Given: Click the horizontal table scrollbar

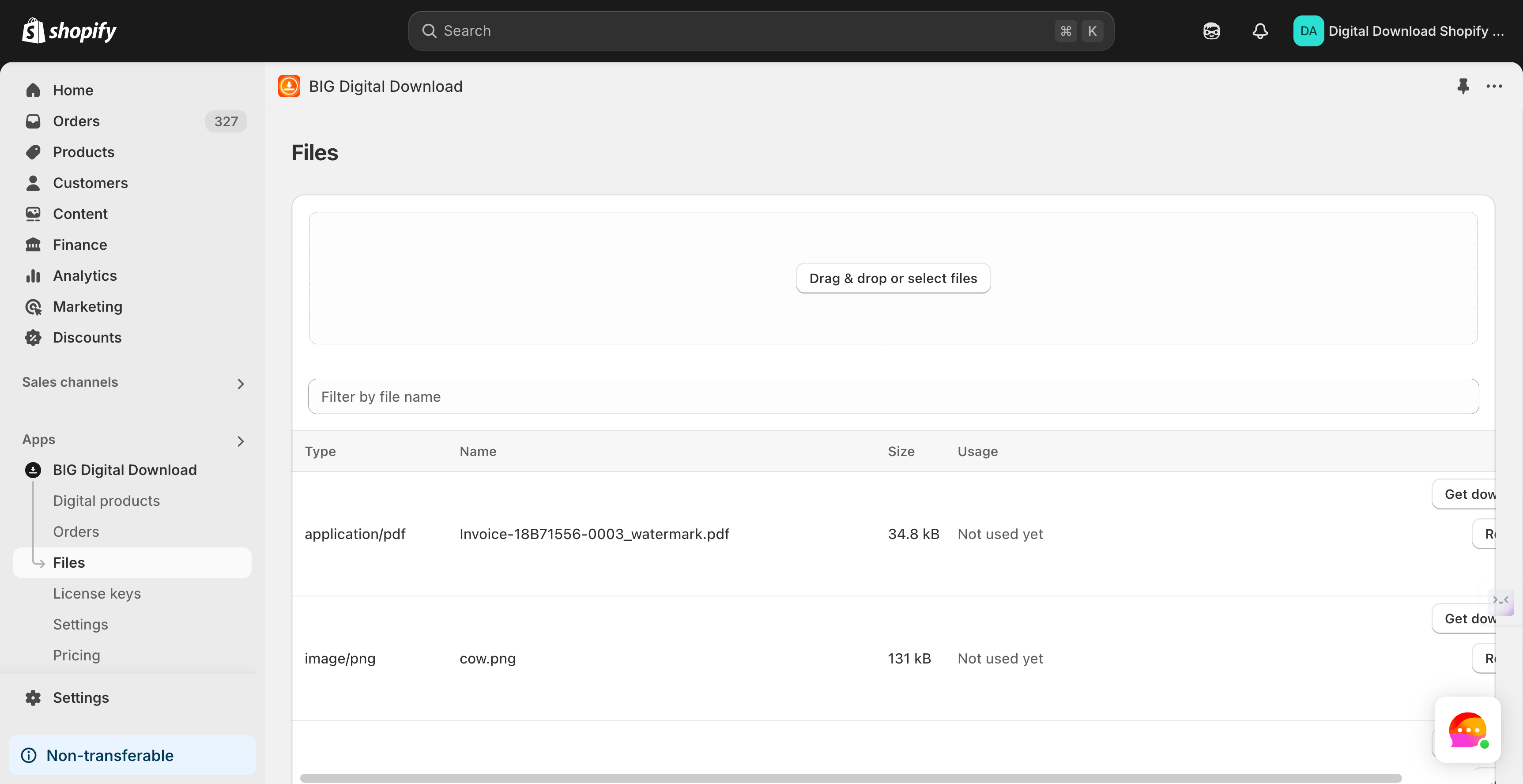Looking at the screenshot, I should 850,778.
